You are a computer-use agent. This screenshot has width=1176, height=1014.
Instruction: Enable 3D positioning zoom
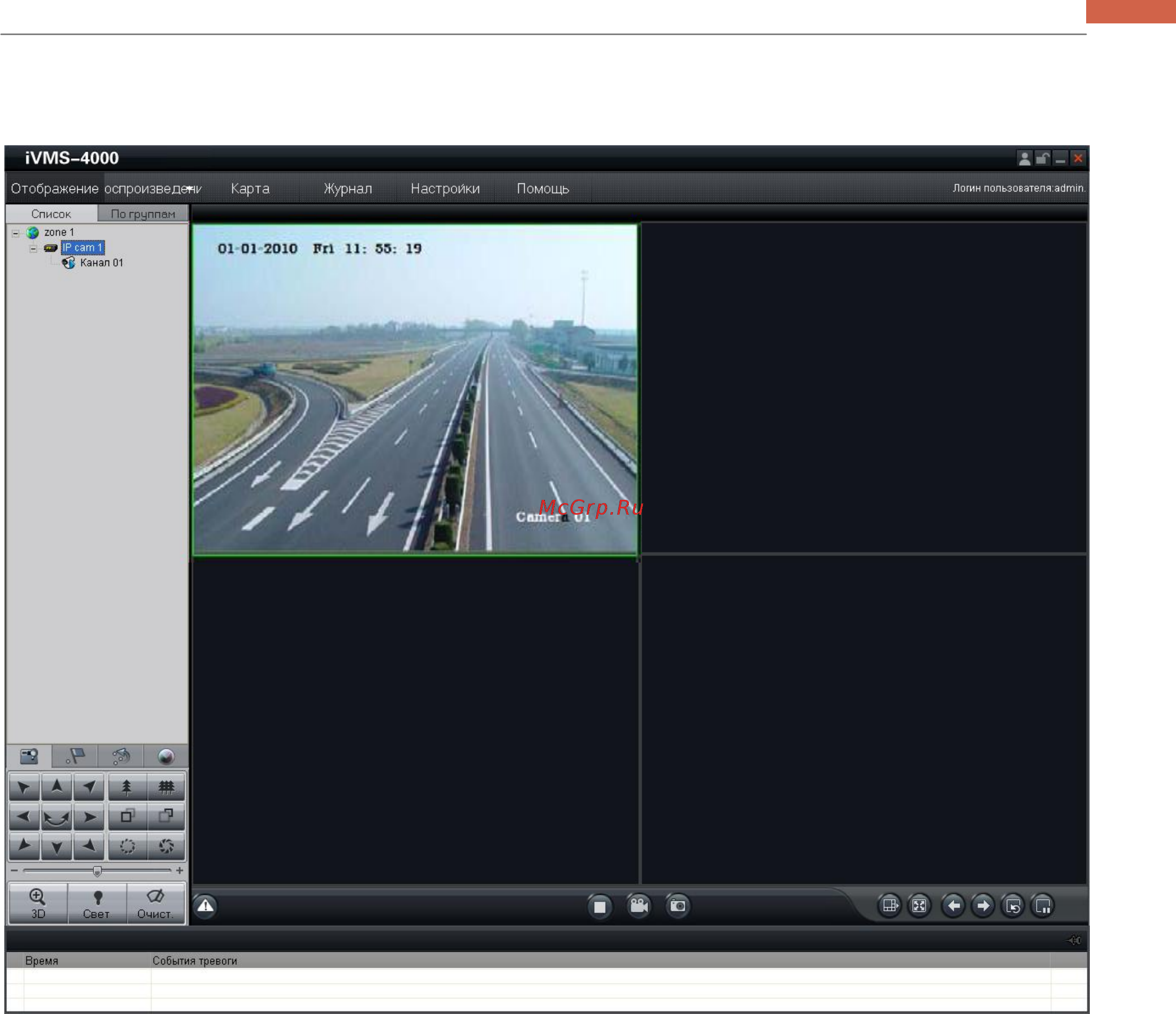point(38,903)
